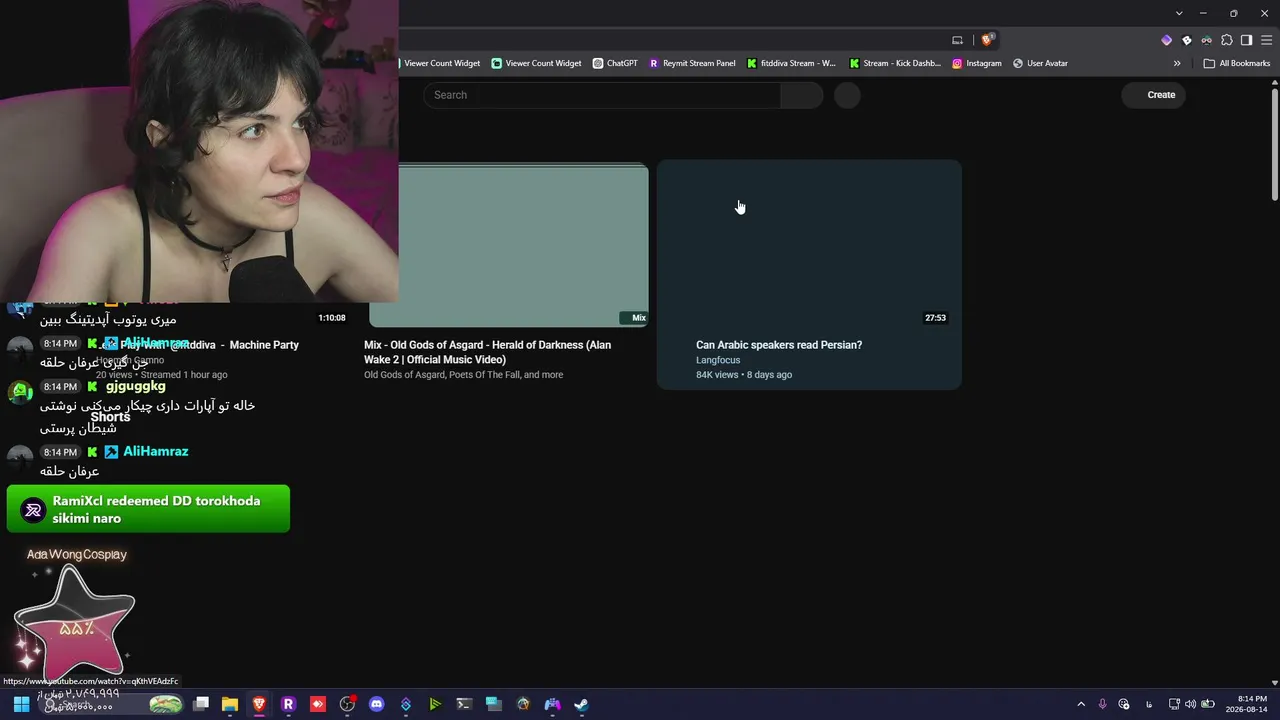Viewport: 1280px width, 720px height.
Task: Click the install app icon in address bar
Action: coord(957,40)
